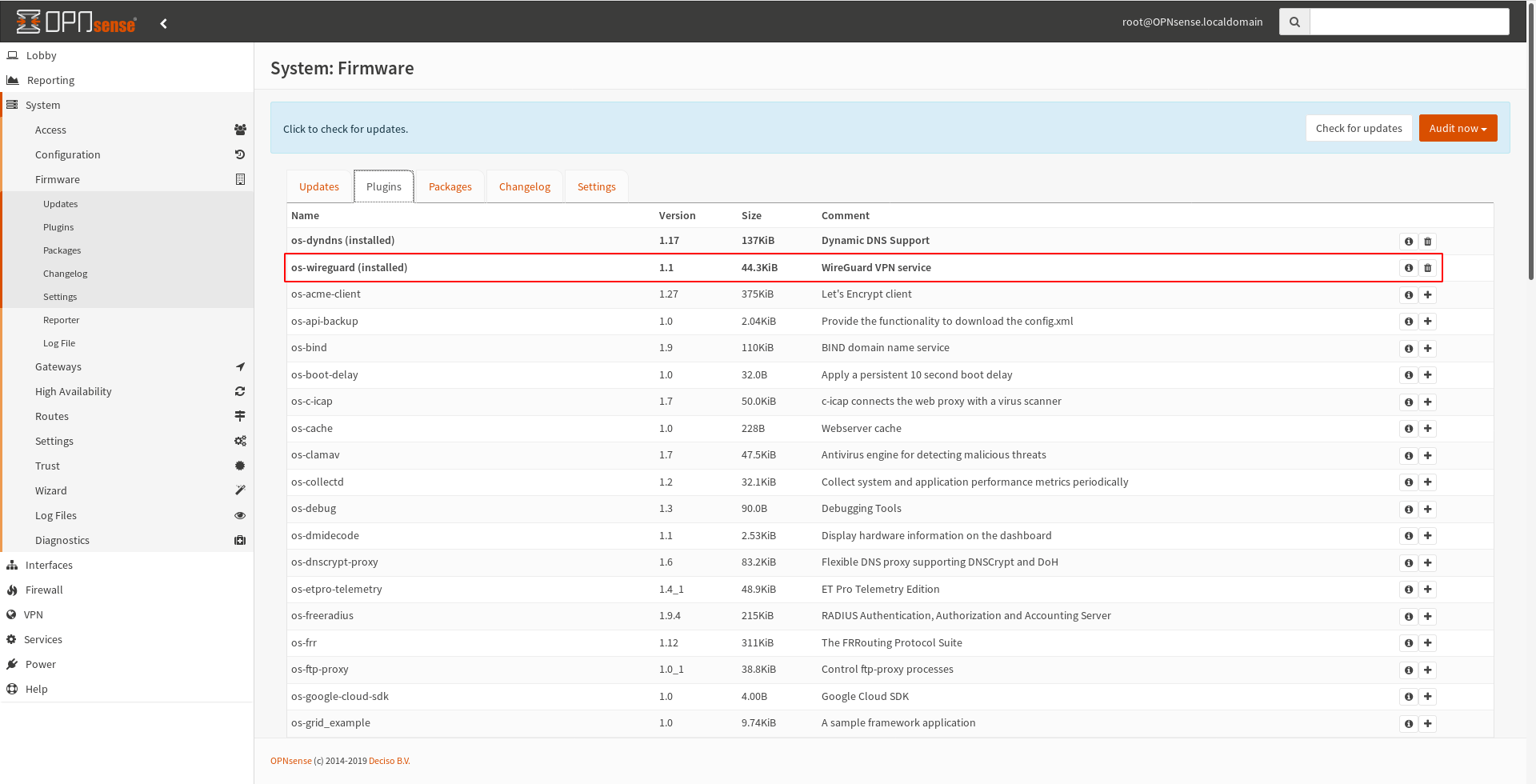Expand the Firewall sidebar section
This screenshot has height=784, width=1536.
pos(44,590)
